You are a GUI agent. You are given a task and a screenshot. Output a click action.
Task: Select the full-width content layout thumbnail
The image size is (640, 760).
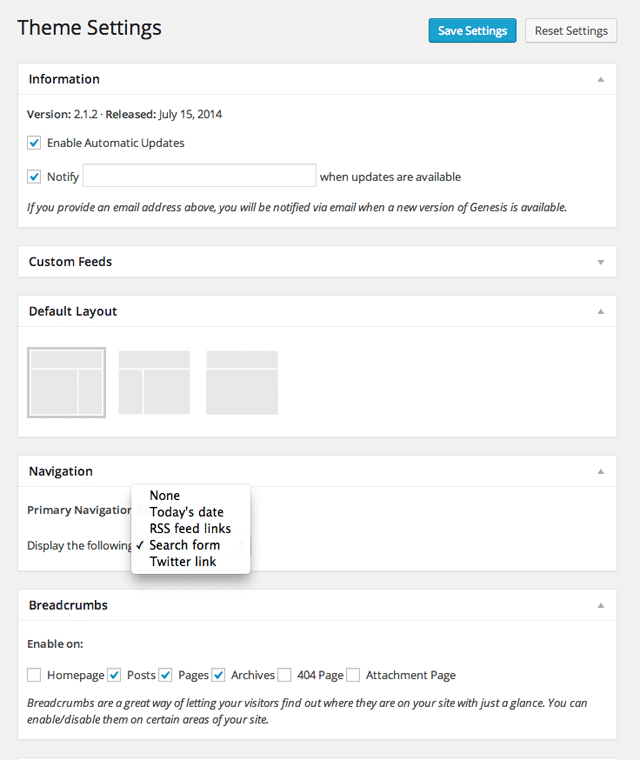point(242,383)
